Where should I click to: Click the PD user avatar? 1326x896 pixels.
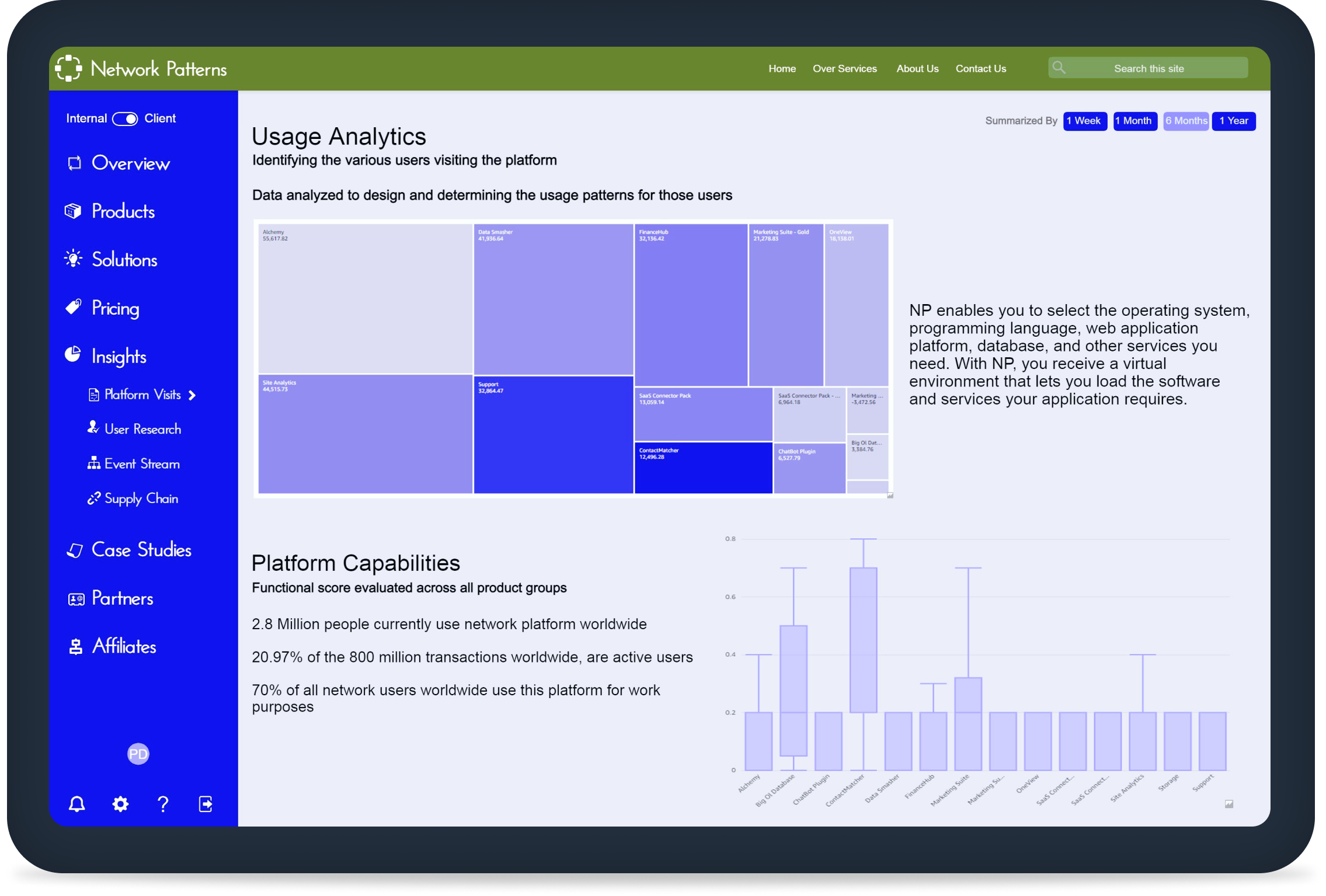coord(138,754)
